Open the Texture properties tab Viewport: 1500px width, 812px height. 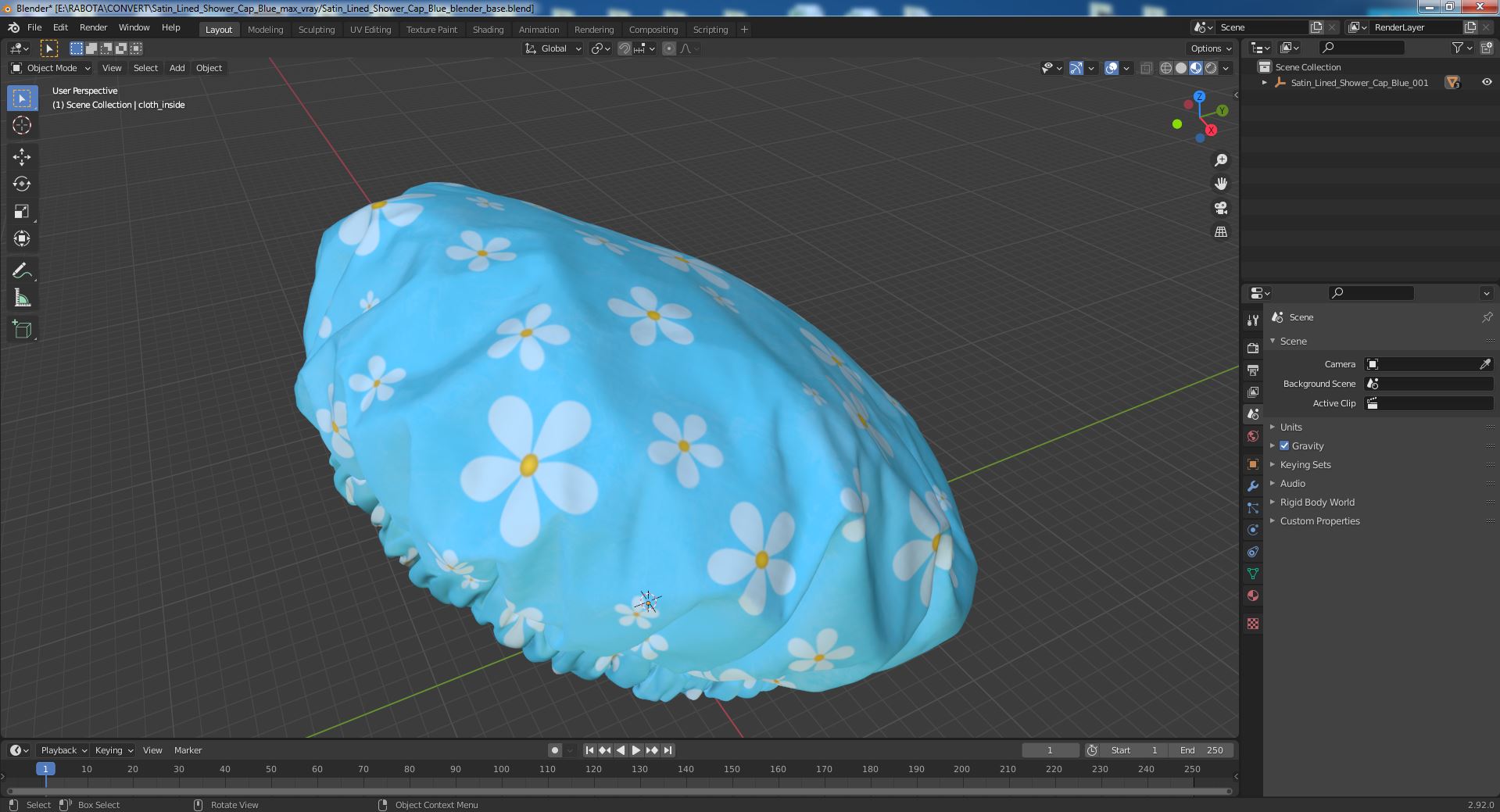pyautogui.click(x=1253, y=624)
